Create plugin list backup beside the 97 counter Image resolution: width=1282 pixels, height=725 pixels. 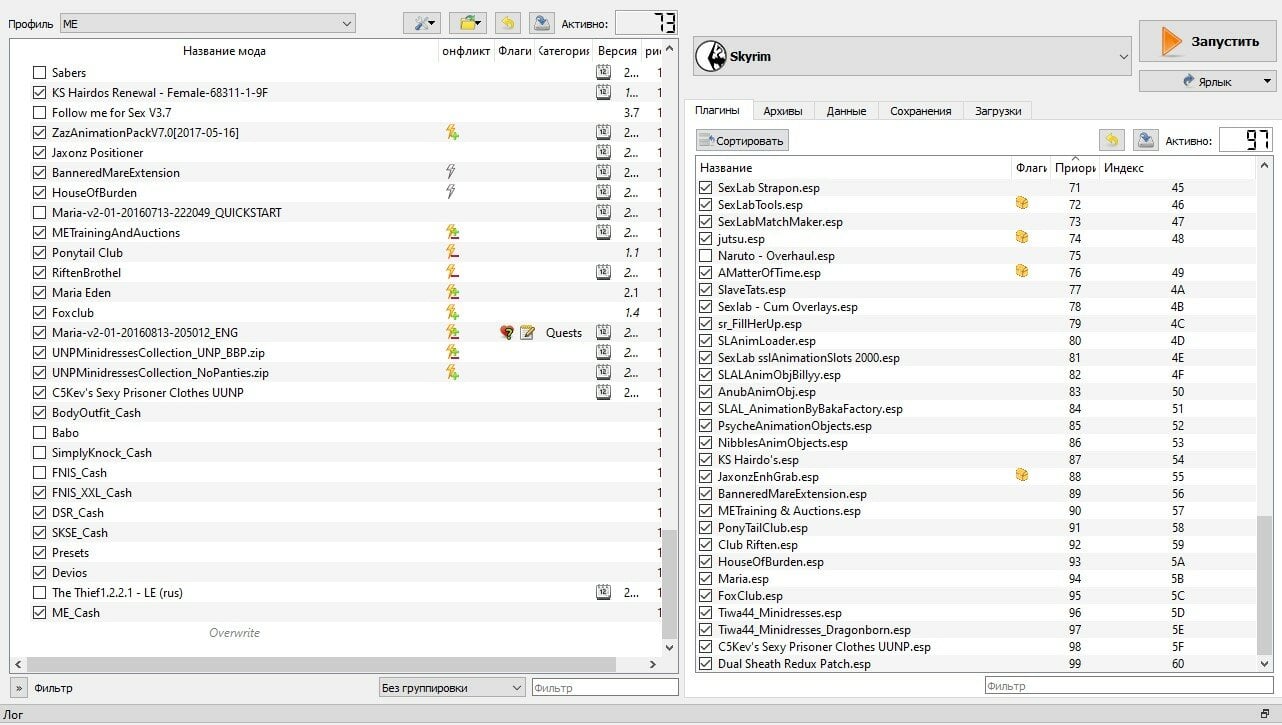pyautogui.click(x=1145, y=141)
